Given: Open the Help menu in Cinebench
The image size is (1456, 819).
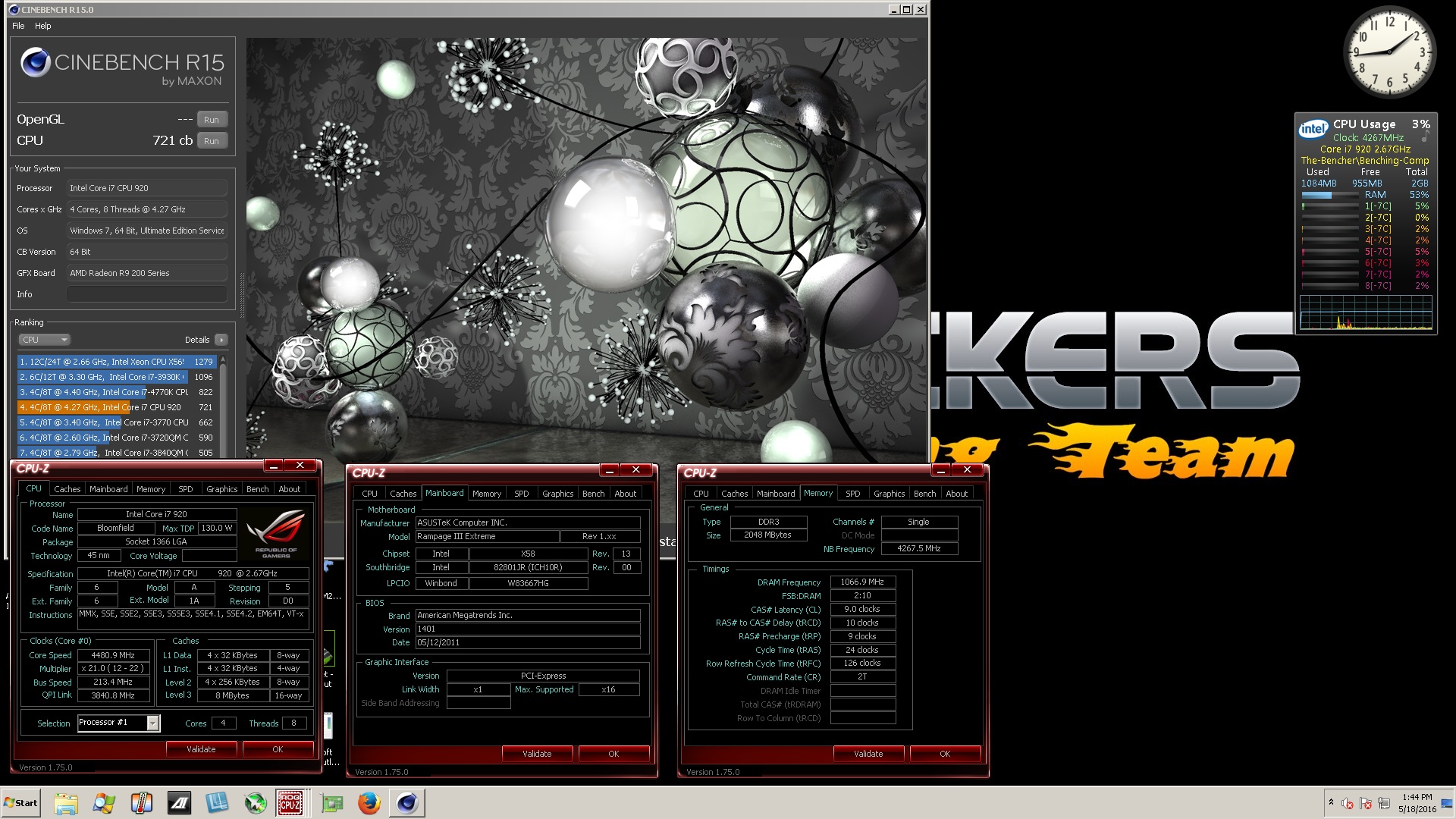Looking at the screenshot, I should (43, 26).
